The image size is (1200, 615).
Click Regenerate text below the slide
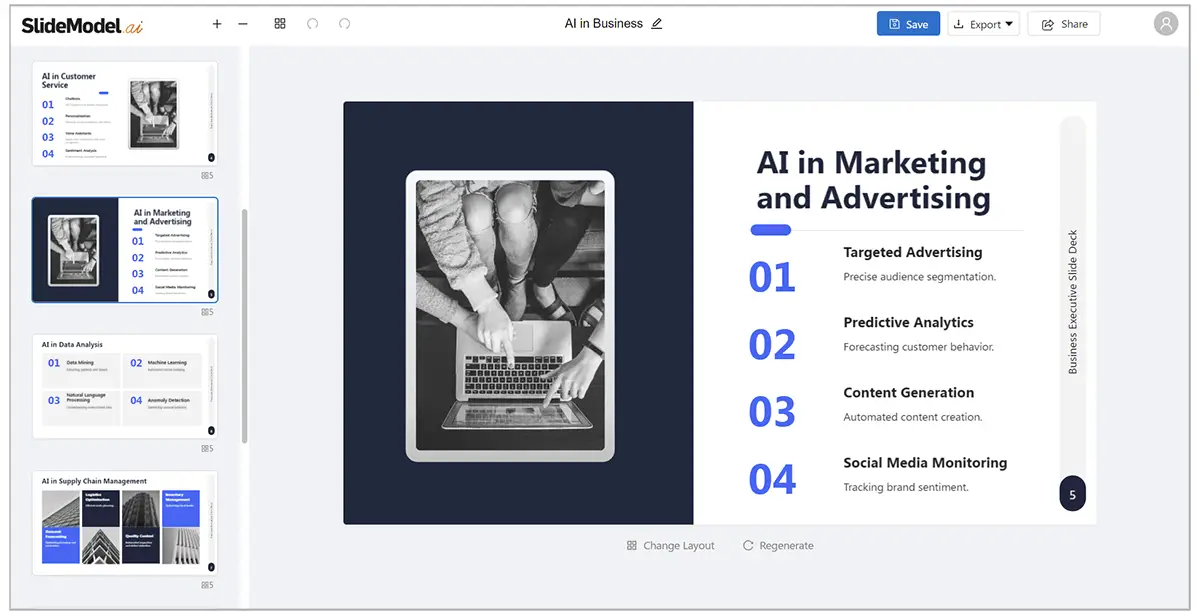pos(787,546)
